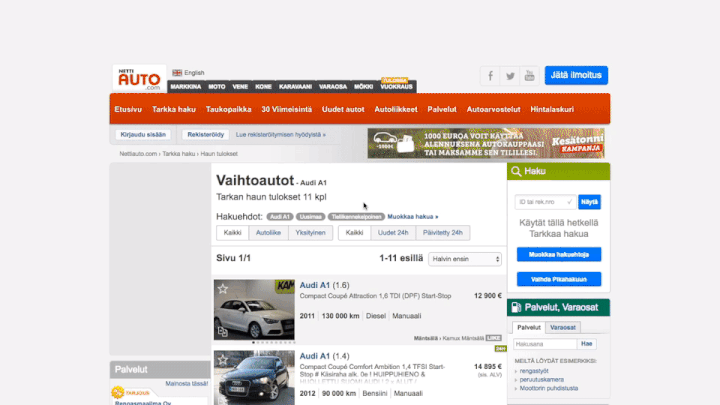Switch language via the English flag icon
Screen dimensions: 720x405
177,73
